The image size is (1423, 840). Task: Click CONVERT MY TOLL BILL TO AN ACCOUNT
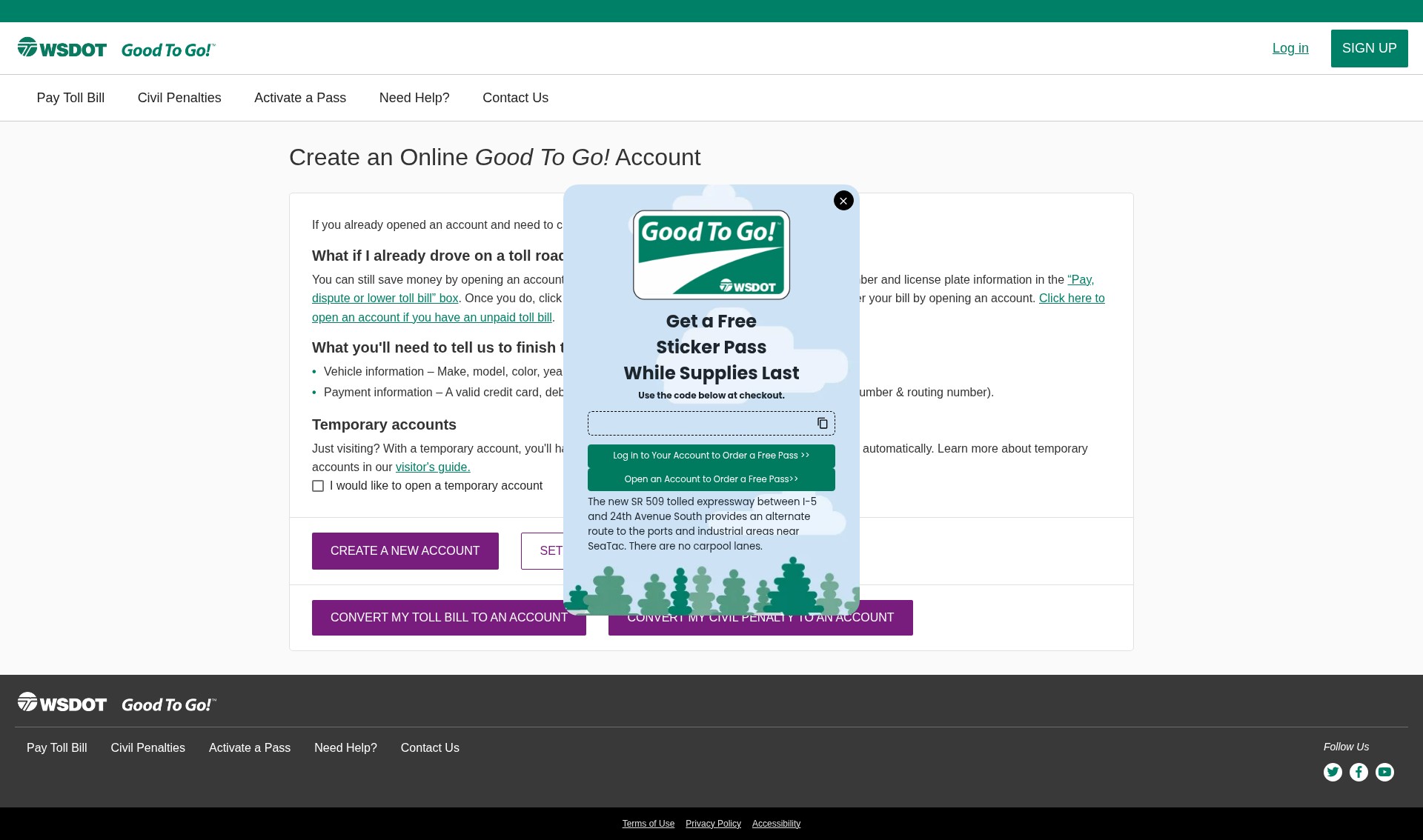449,618
